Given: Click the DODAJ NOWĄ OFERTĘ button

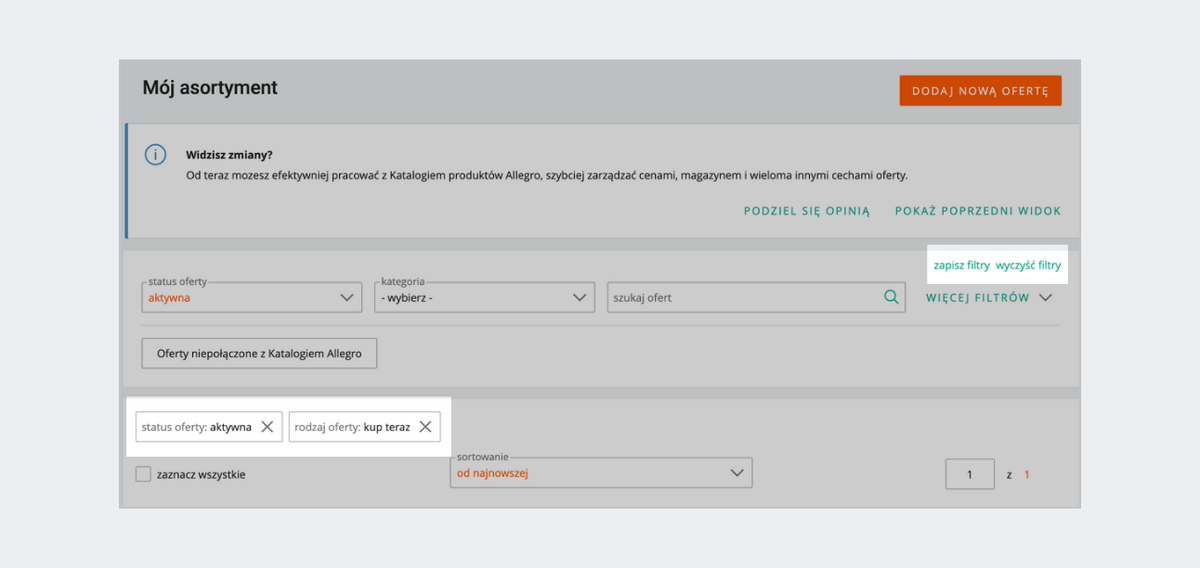Looking at the screenshot, I should (x=980, y=90).
